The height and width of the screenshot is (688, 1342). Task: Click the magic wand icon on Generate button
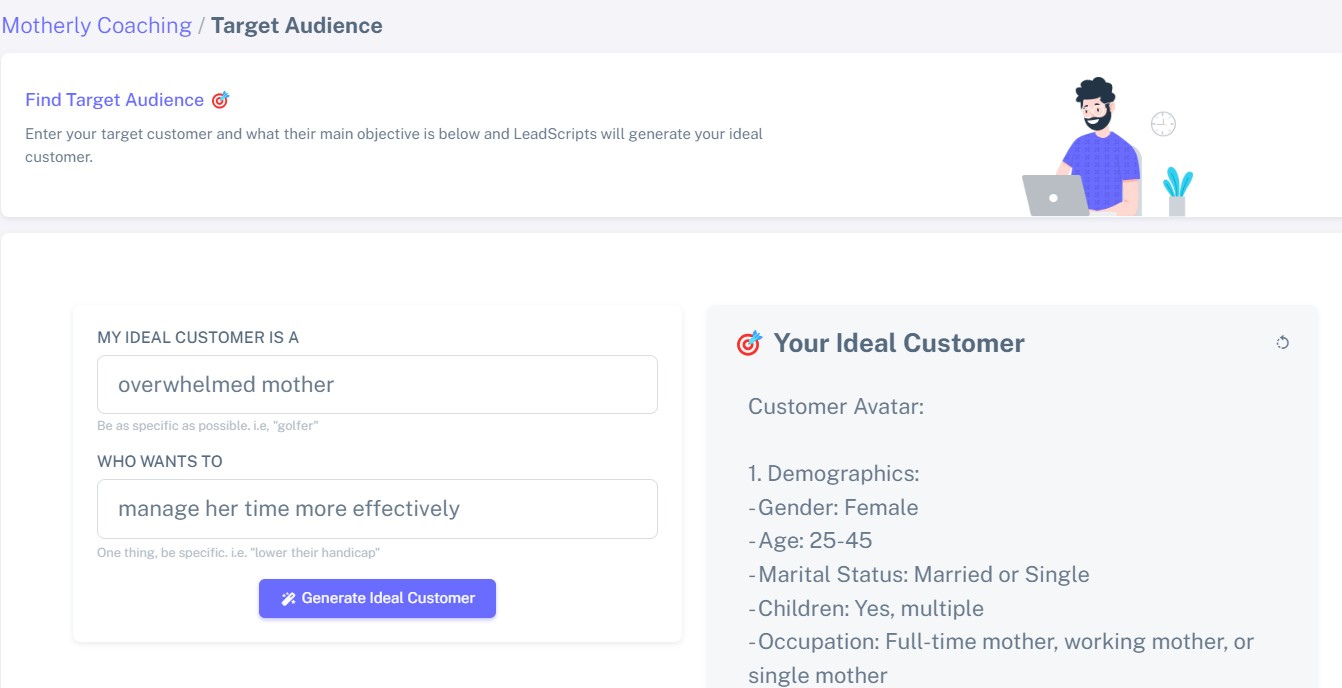coord(288,599)
